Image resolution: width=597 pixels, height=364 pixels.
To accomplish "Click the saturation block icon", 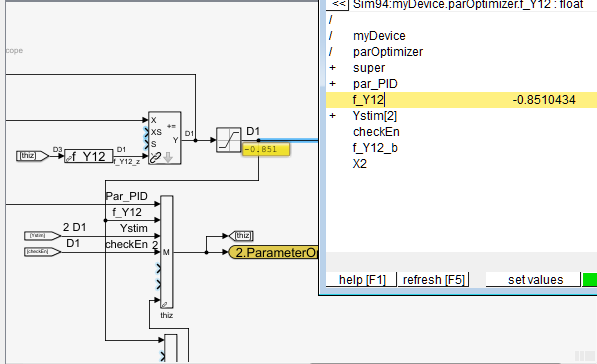I will click(x=228, y=140).
